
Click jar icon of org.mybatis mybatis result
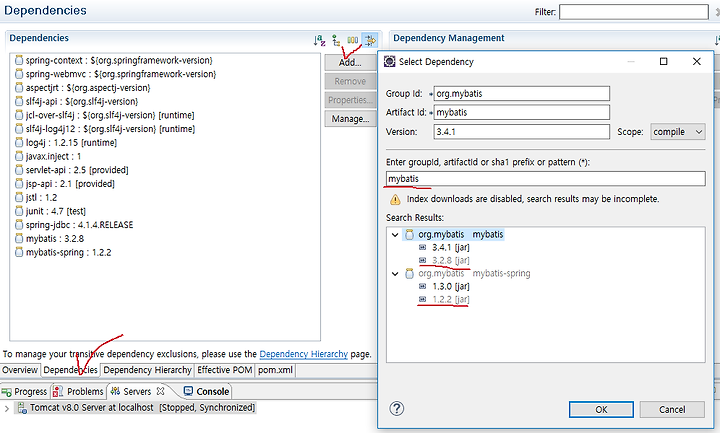409,235
